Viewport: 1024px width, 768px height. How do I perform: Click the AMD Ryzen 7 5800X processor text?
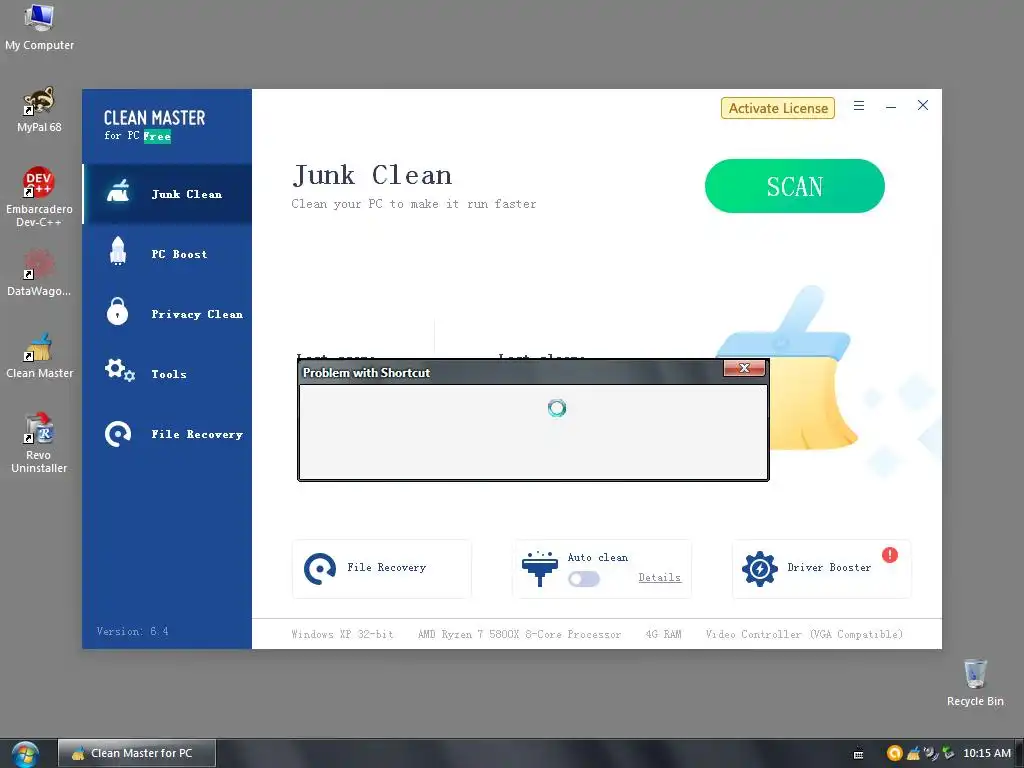pyautogui.click(x=519, y=634)
